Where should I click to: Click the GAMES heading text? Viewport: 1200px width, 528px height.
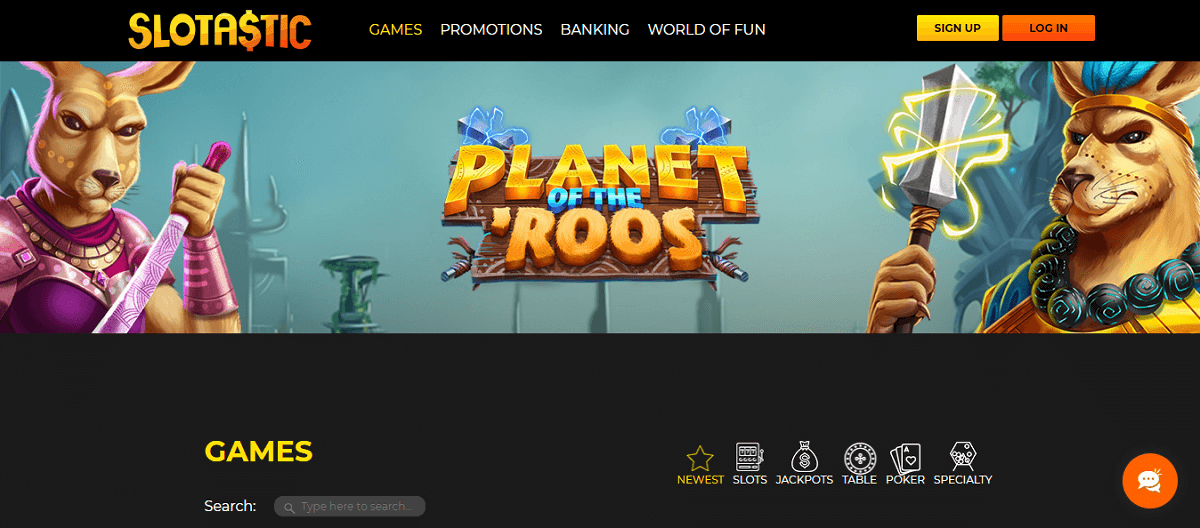258,451
